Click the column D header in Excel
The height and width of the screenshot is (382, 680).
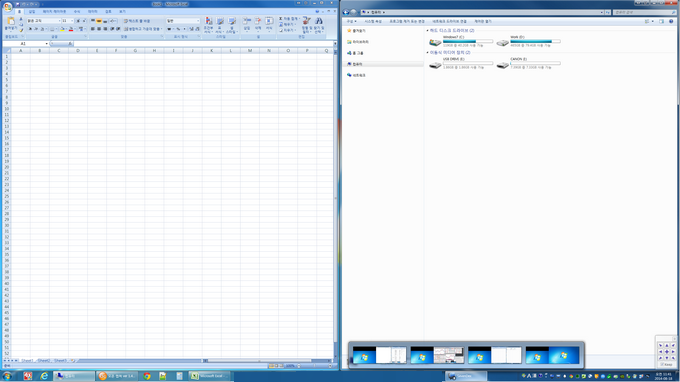78,51
